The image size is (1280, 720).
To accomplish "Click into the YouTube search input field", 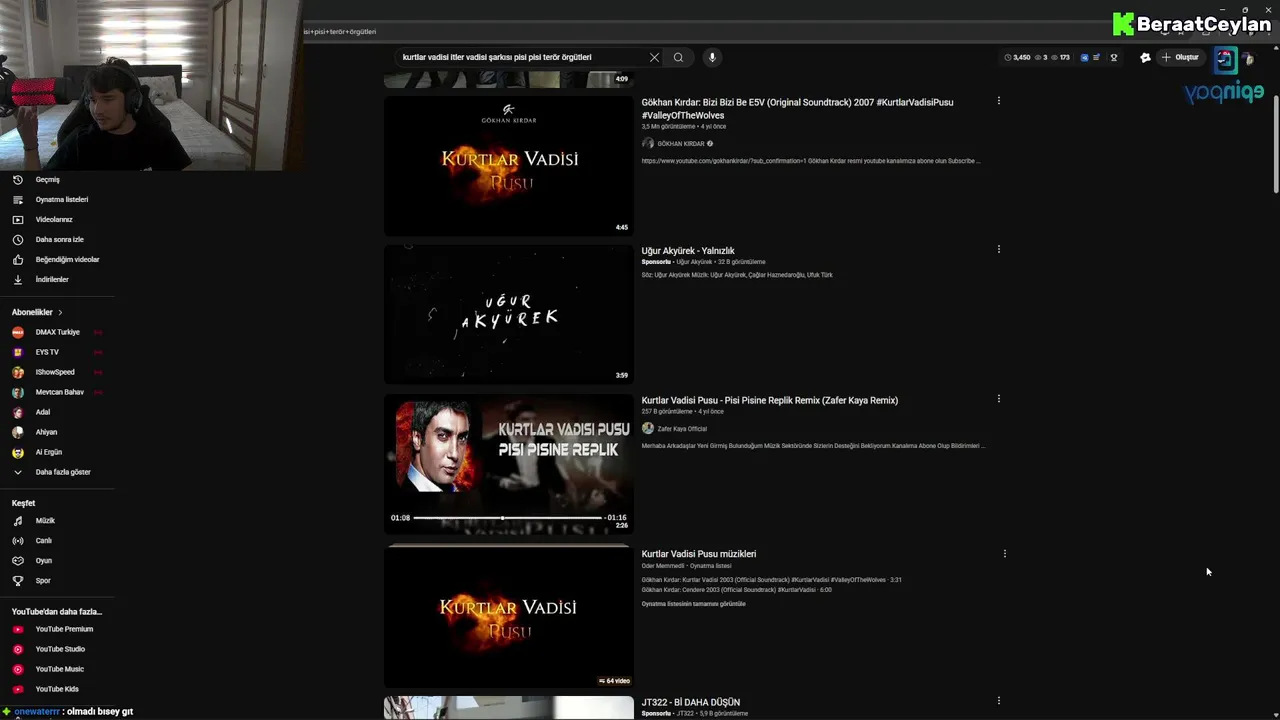I will [x=520, y=57].
